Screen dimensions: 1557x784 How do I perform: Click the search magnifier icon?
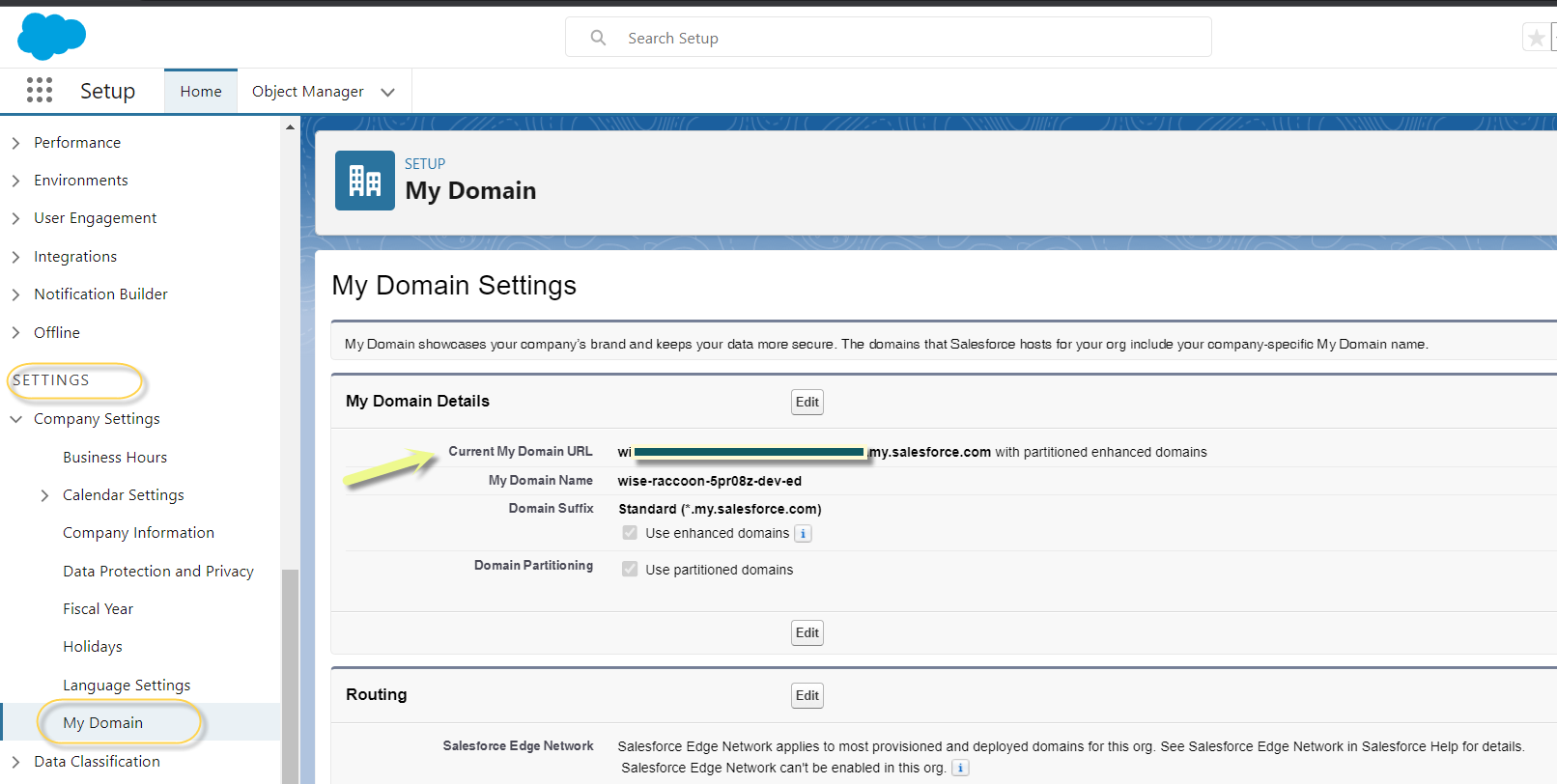point(599,38)
